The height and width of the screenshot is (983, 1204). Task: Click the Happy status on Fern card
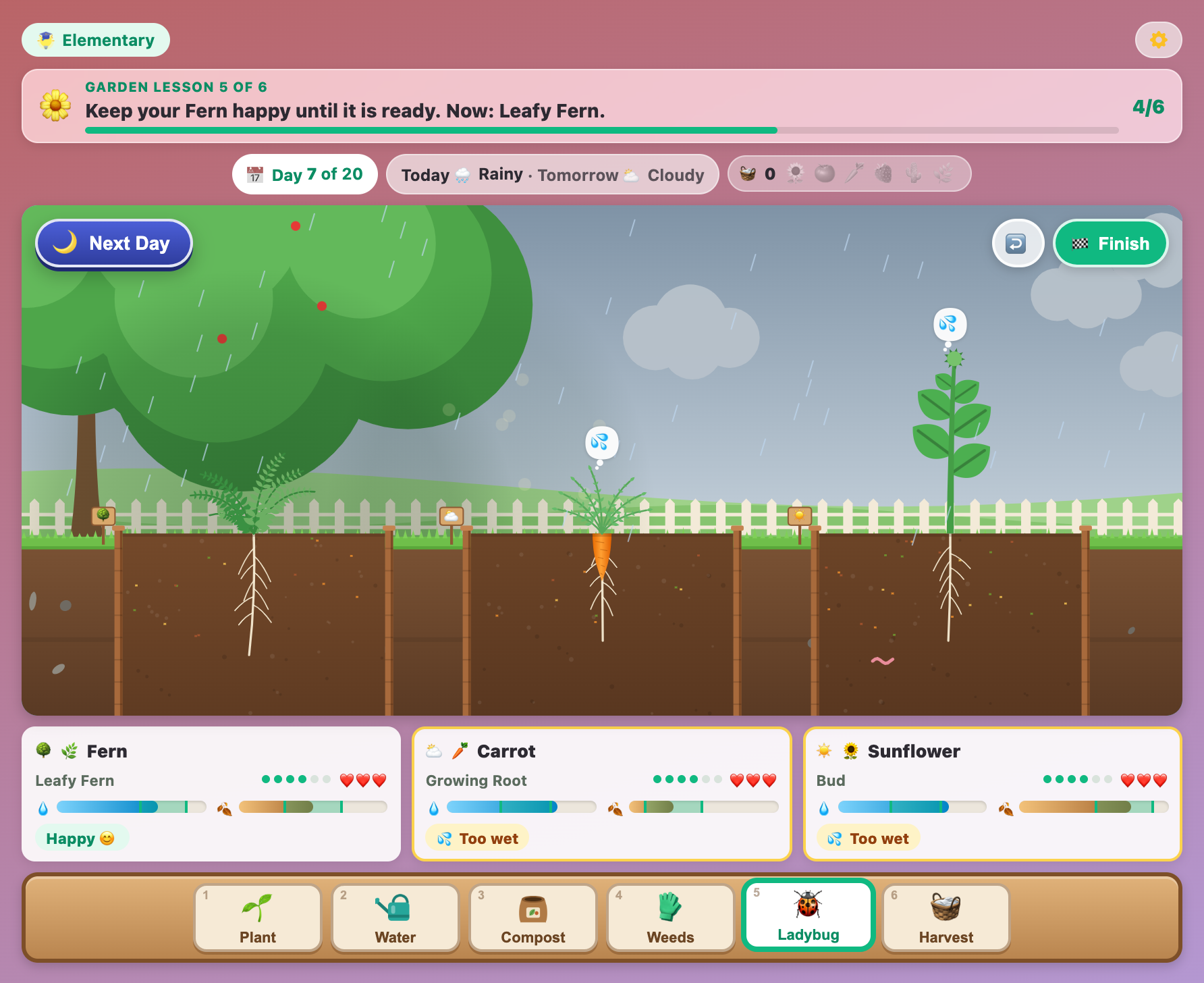point(81,839)
